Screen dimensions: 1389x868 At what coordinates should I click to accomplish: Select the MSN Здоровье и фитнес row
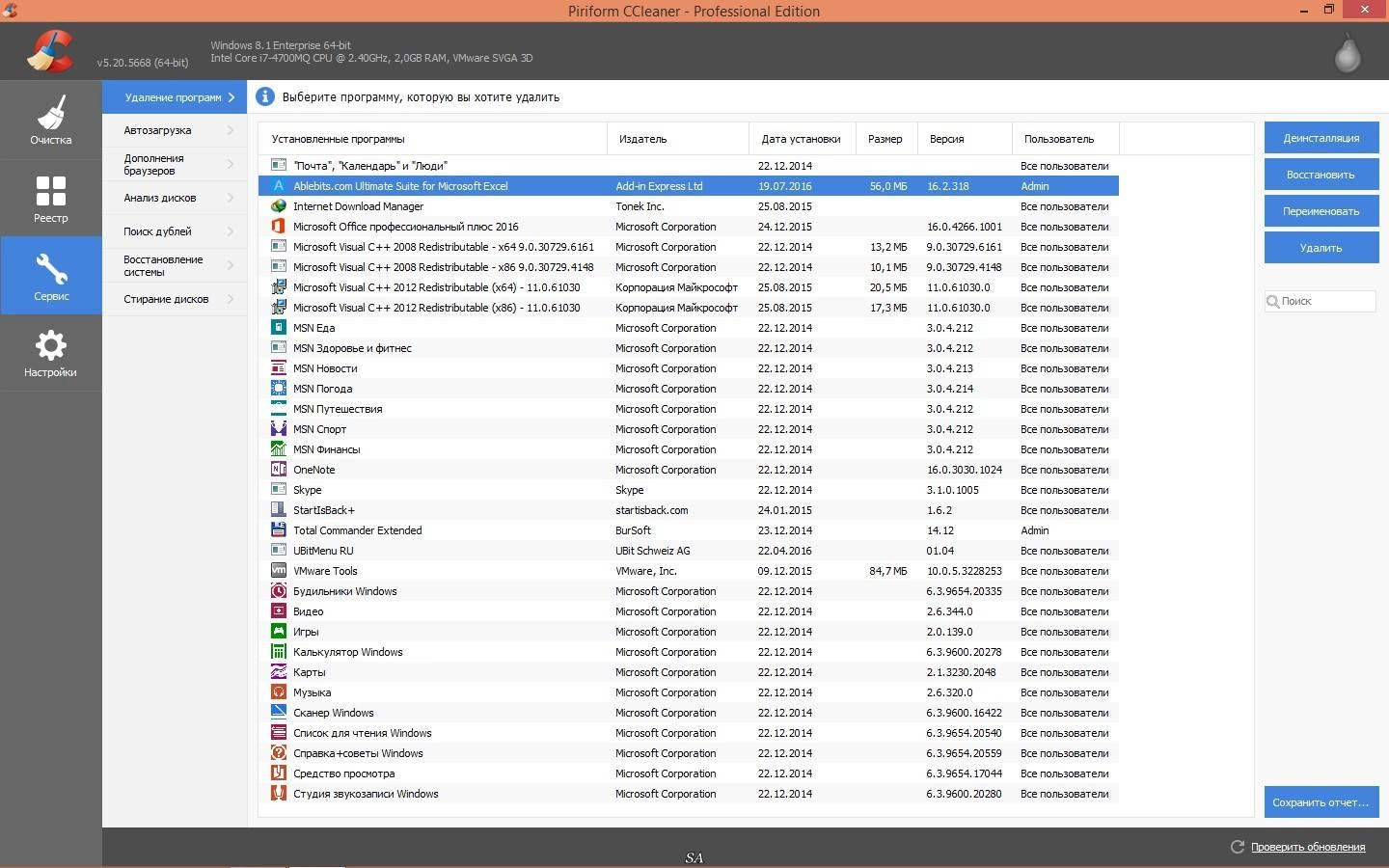click(x=689, y=348)
